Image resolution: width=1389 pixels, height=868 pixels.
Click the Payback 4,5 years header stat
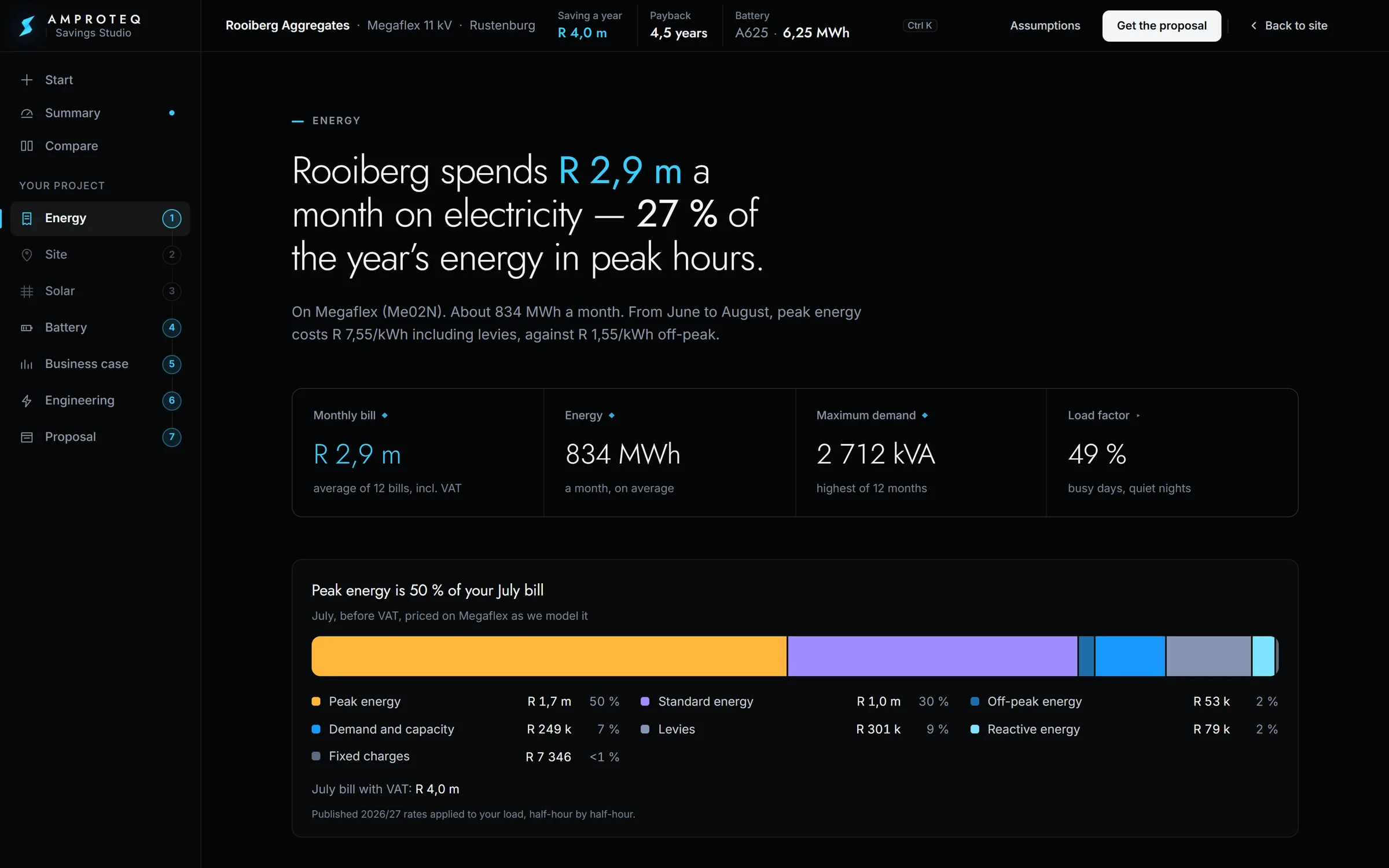click(x=678, y=25)
